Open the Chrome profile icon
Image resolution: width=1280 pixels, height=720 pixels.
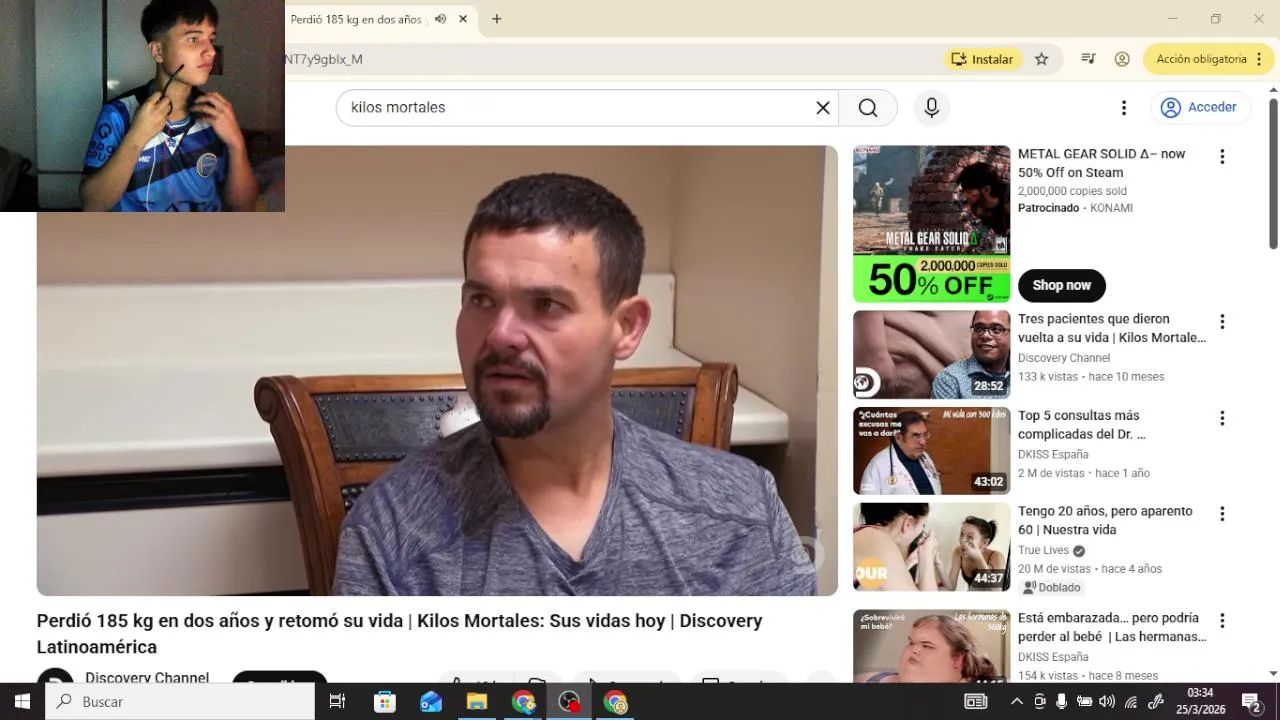pyautogui.click(x=1122, y=59)
